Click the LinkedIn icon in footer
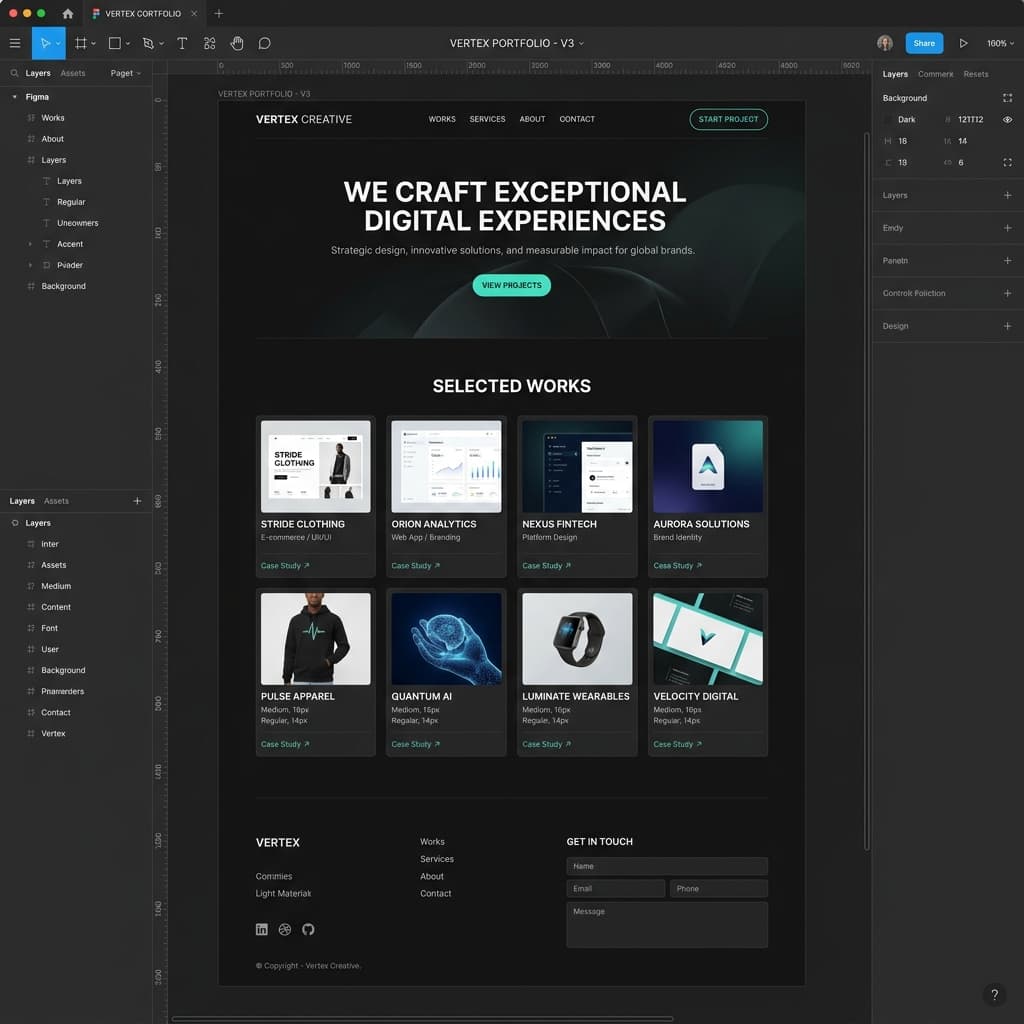Screen dimensions: 1024x1024 point(261,929)
